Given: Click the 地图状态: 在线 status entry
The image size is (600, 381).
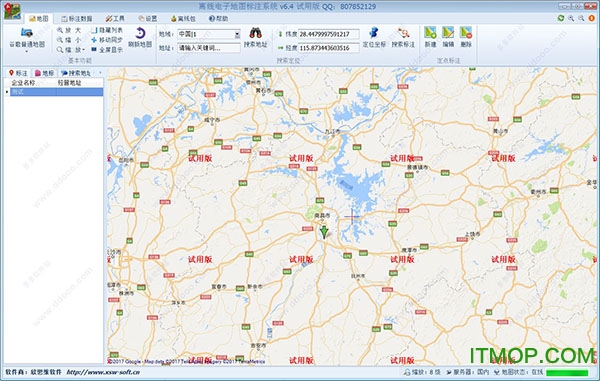Looking at the screenshot, I should (x=518, y=372).
